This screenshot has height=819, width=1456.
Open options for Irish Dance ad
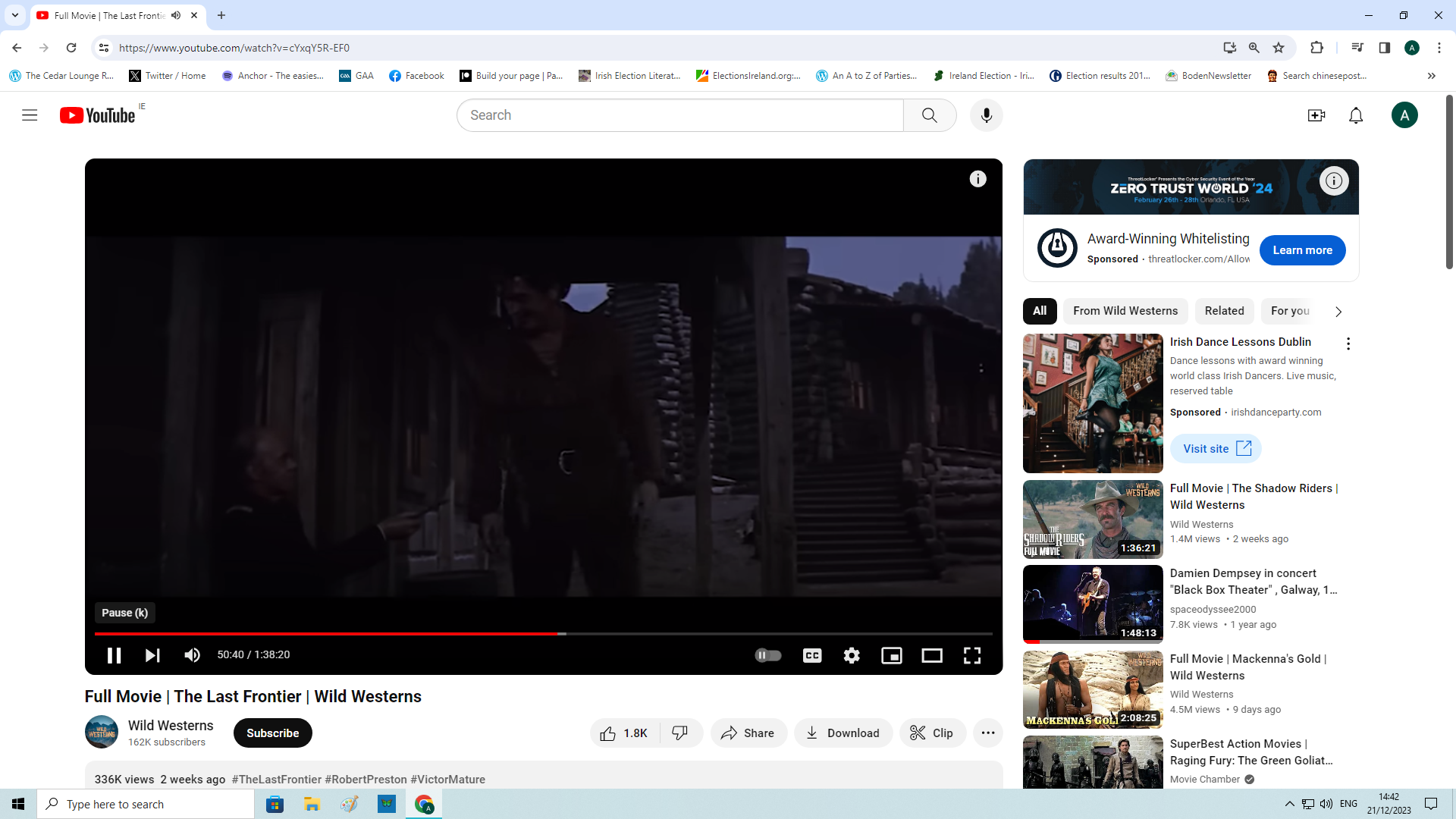tap(1348, 344)
